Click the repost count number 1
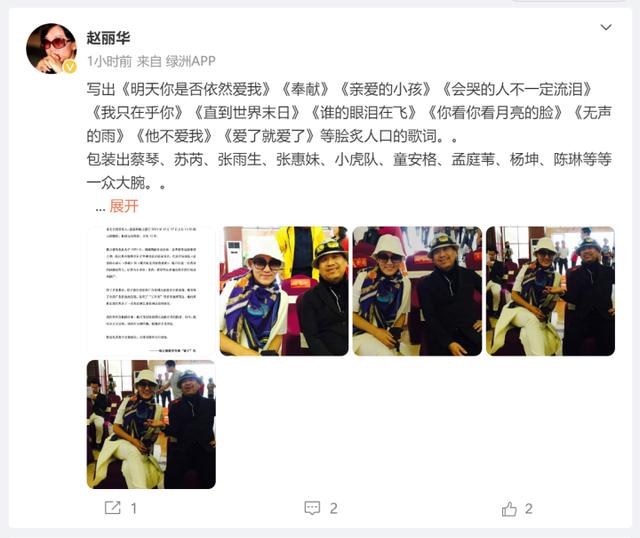The height and width of the screenshot is (538, 640). click(133, 508)
